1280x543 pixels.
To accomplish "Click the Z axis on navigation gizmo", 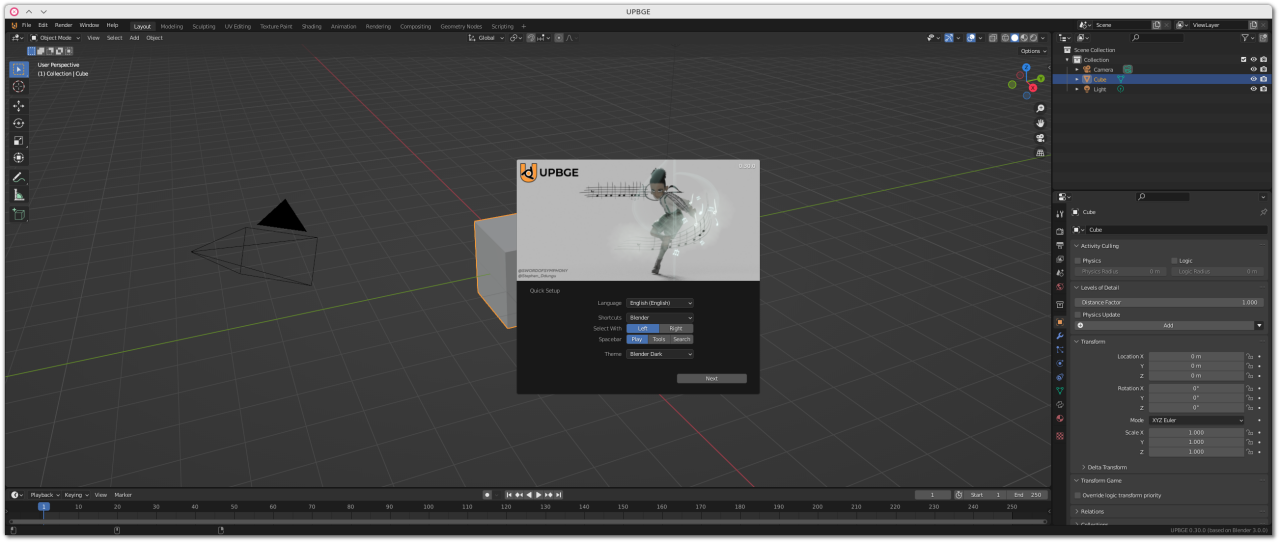I will click(1026, 67).
